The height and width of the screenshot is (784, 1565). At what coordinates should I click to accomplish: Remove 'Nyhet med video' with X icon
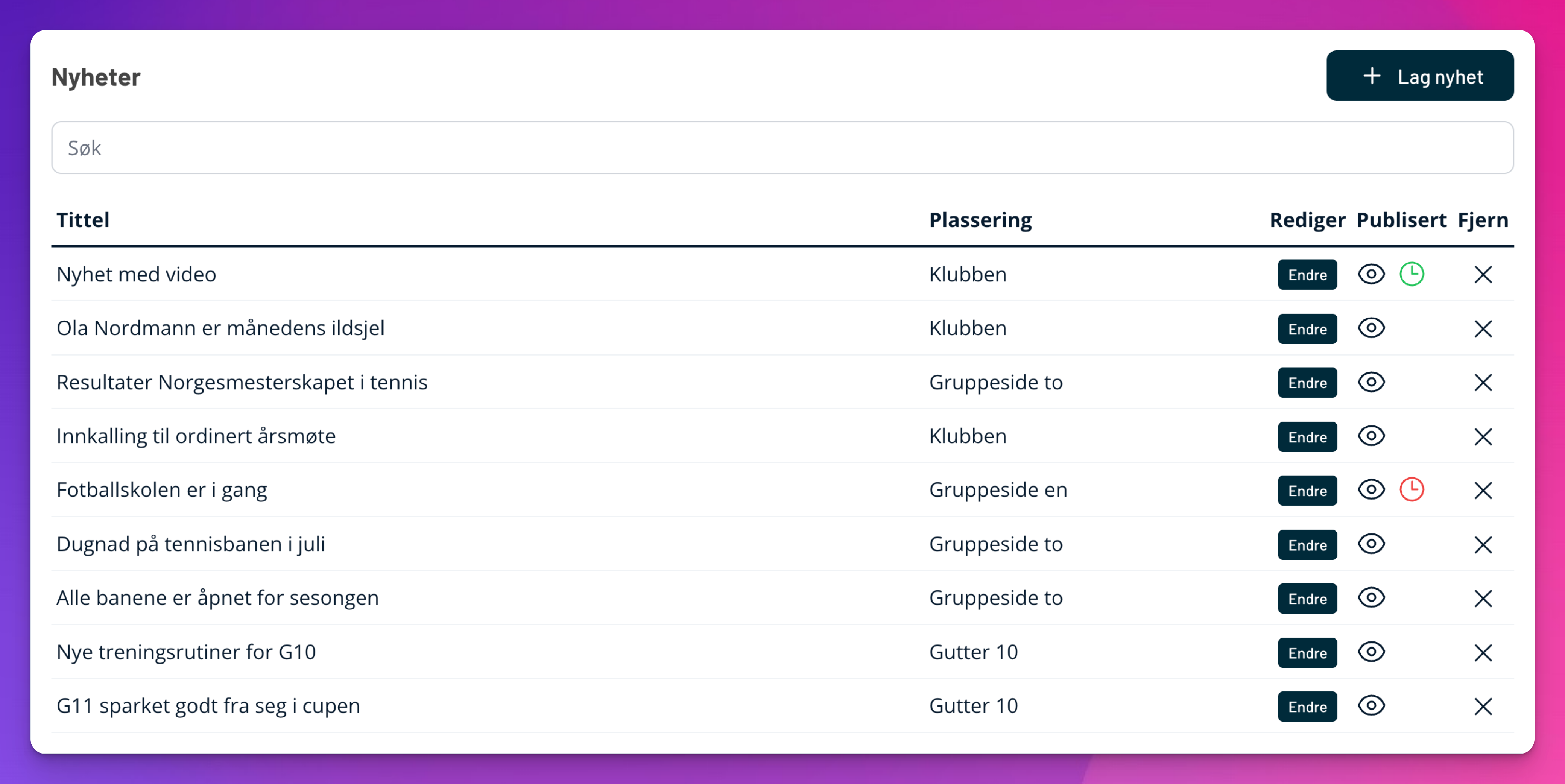1482,275
